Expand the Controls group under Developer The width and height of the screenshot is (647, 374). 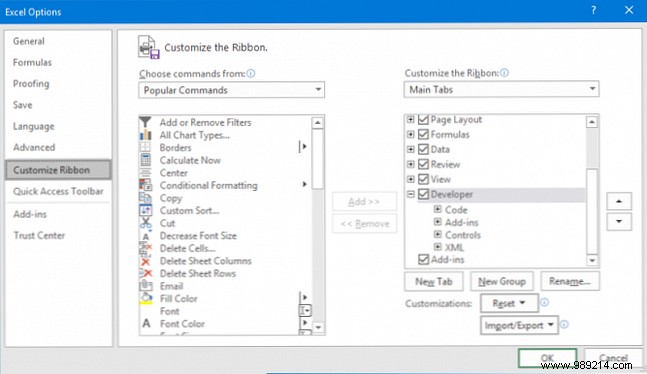[x=437, y=234]
